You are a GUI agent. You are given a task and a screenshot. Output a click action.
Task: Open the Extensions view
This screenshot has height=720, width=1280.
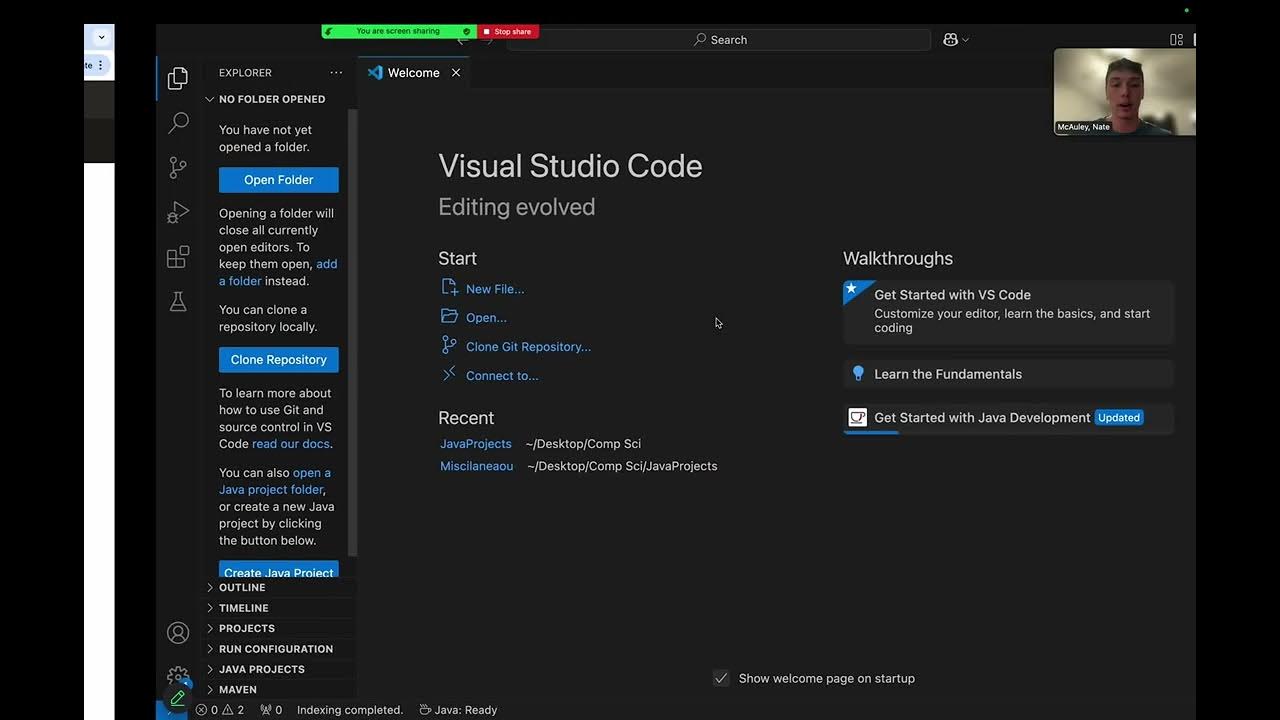pyautogui.click(x=178, y=257)
